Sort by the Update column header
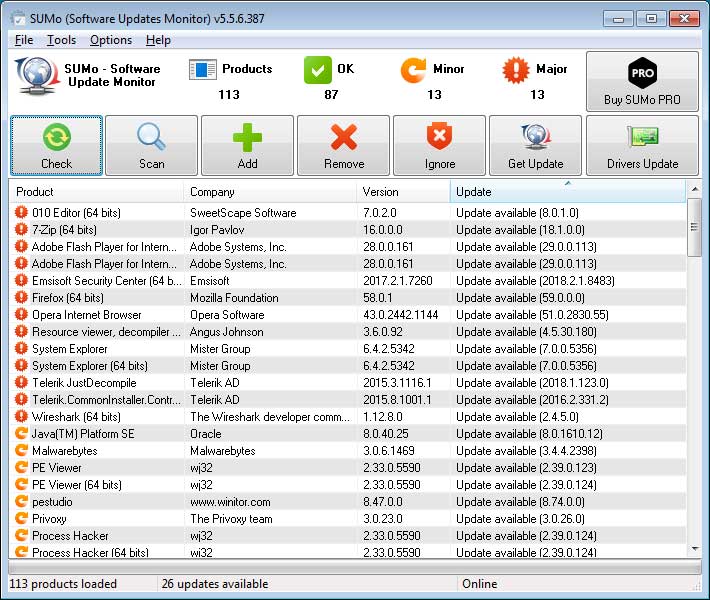Viewport: 710px width, 600px height. 568,192
